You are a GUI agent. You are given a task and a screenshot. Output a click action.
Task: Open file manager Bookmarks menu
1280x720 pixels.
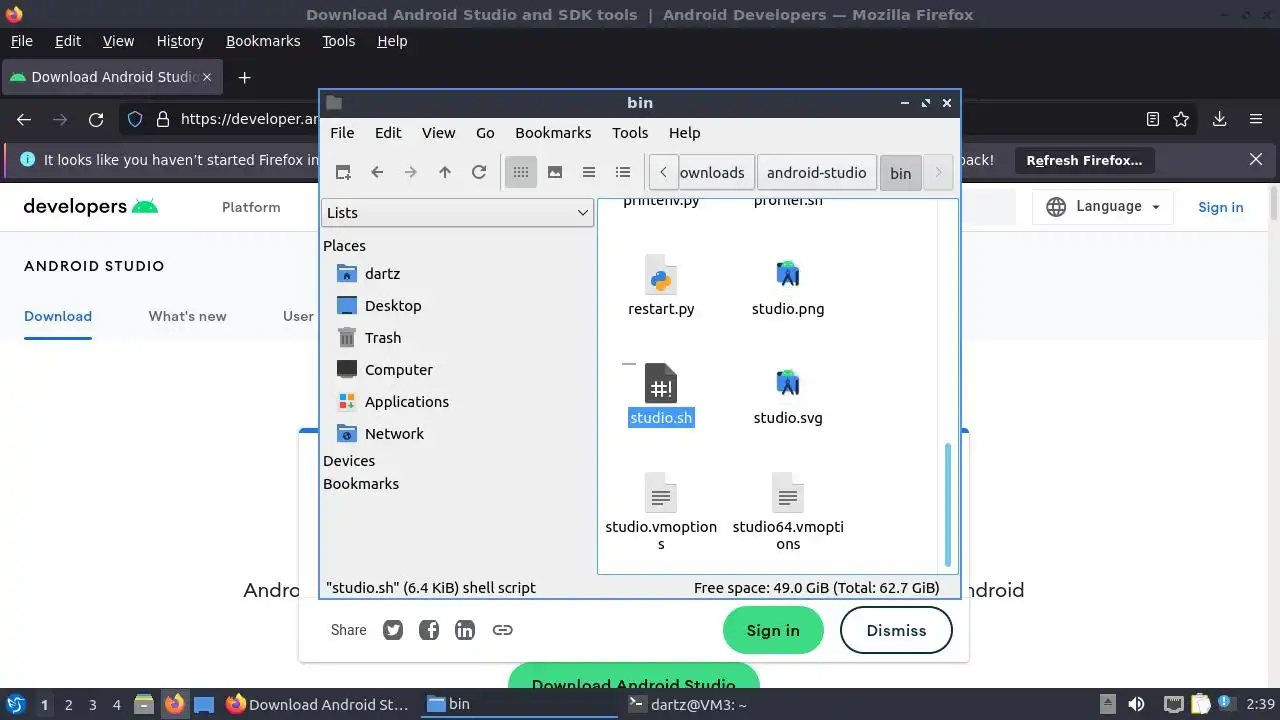pyautogui.click(x=553, y=132)
